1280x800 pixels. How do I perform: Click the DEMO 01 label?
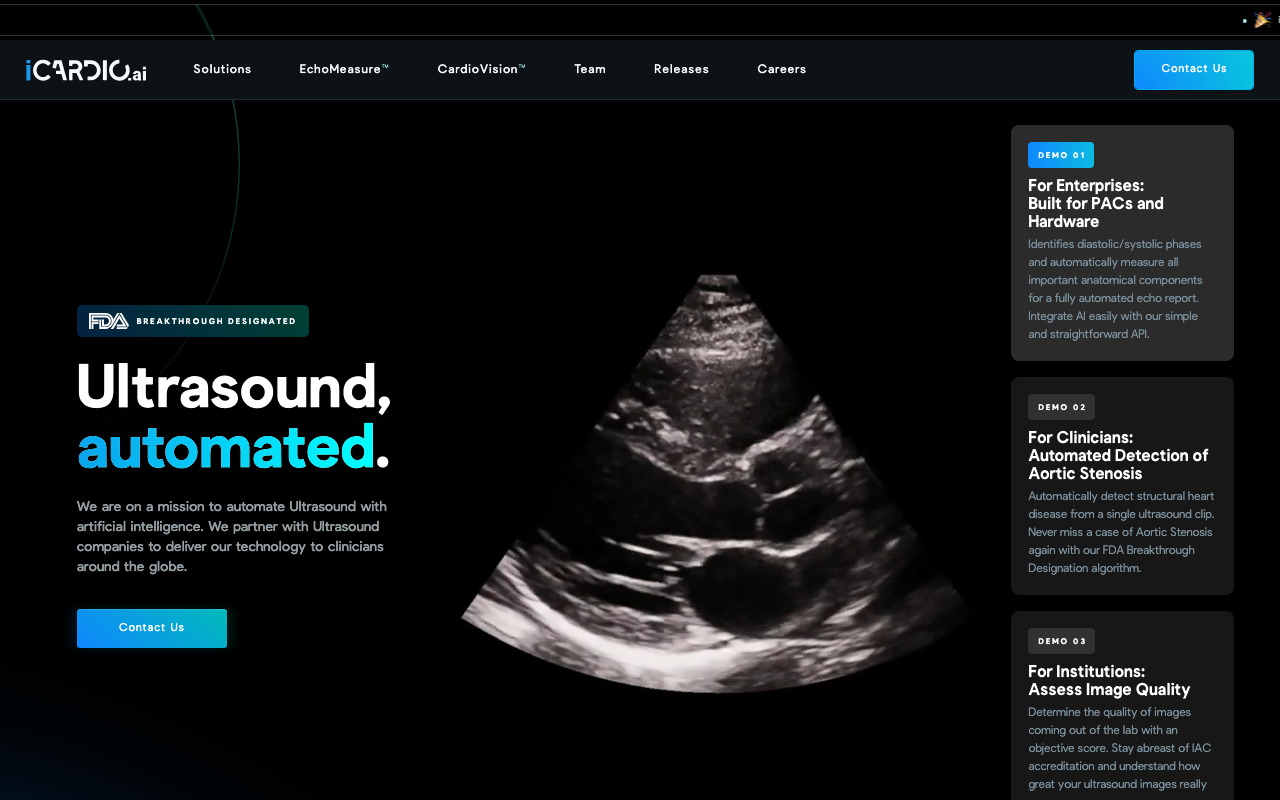point(1061,155)
